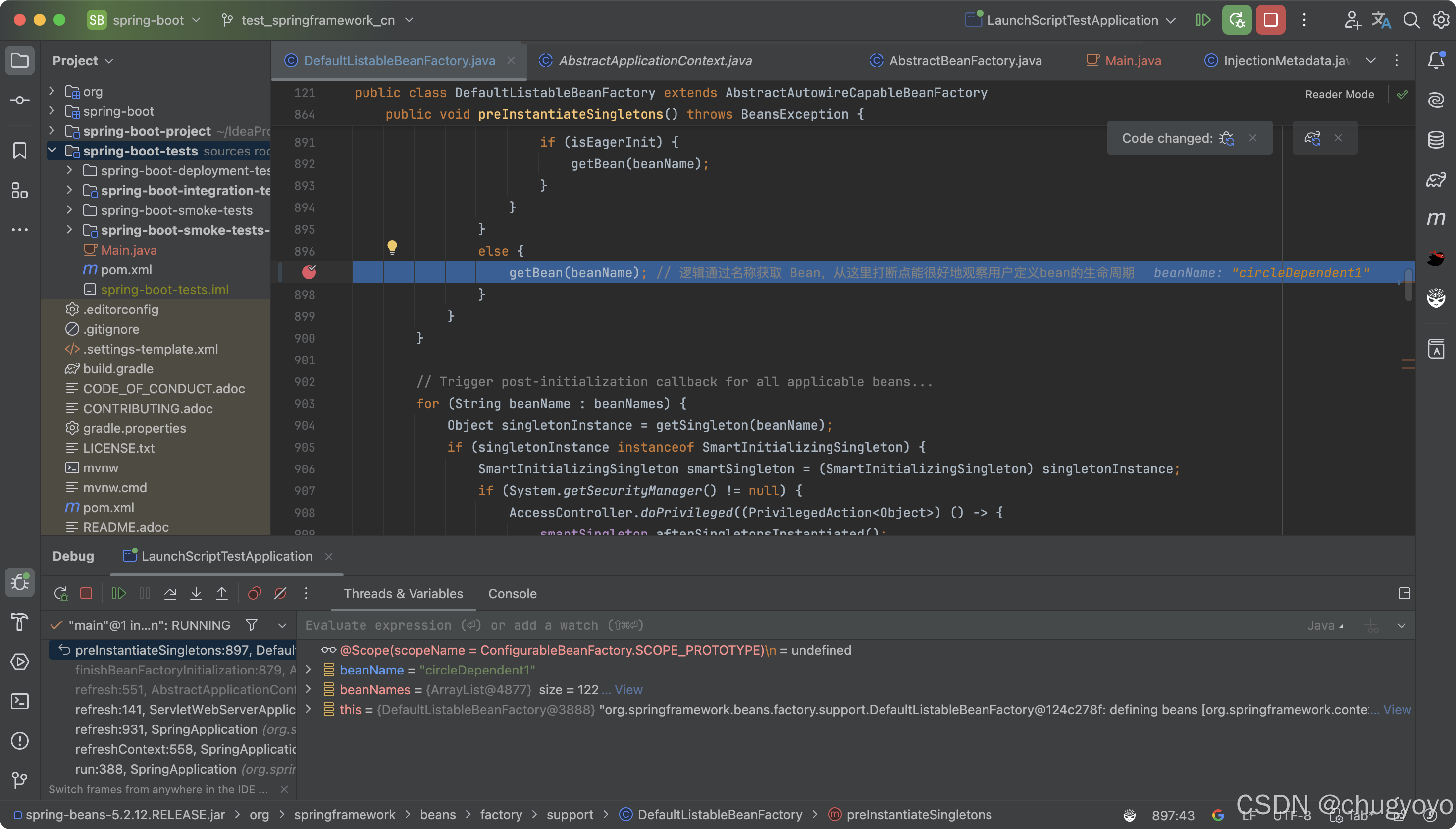Open the Bookmarks tool window icon

click(20, 151)
